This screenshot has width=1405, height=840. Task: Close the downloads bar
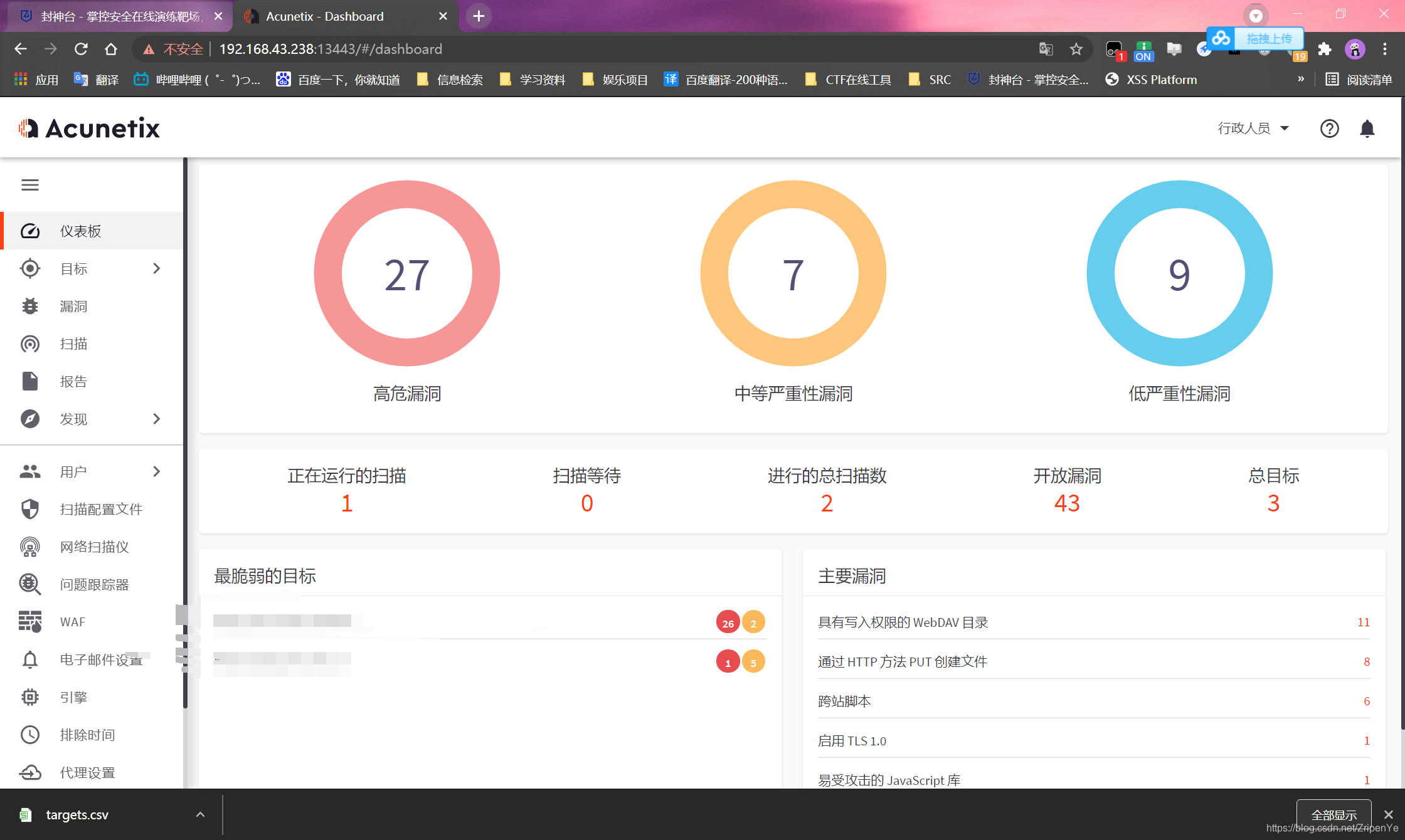tap(1388, 814)
